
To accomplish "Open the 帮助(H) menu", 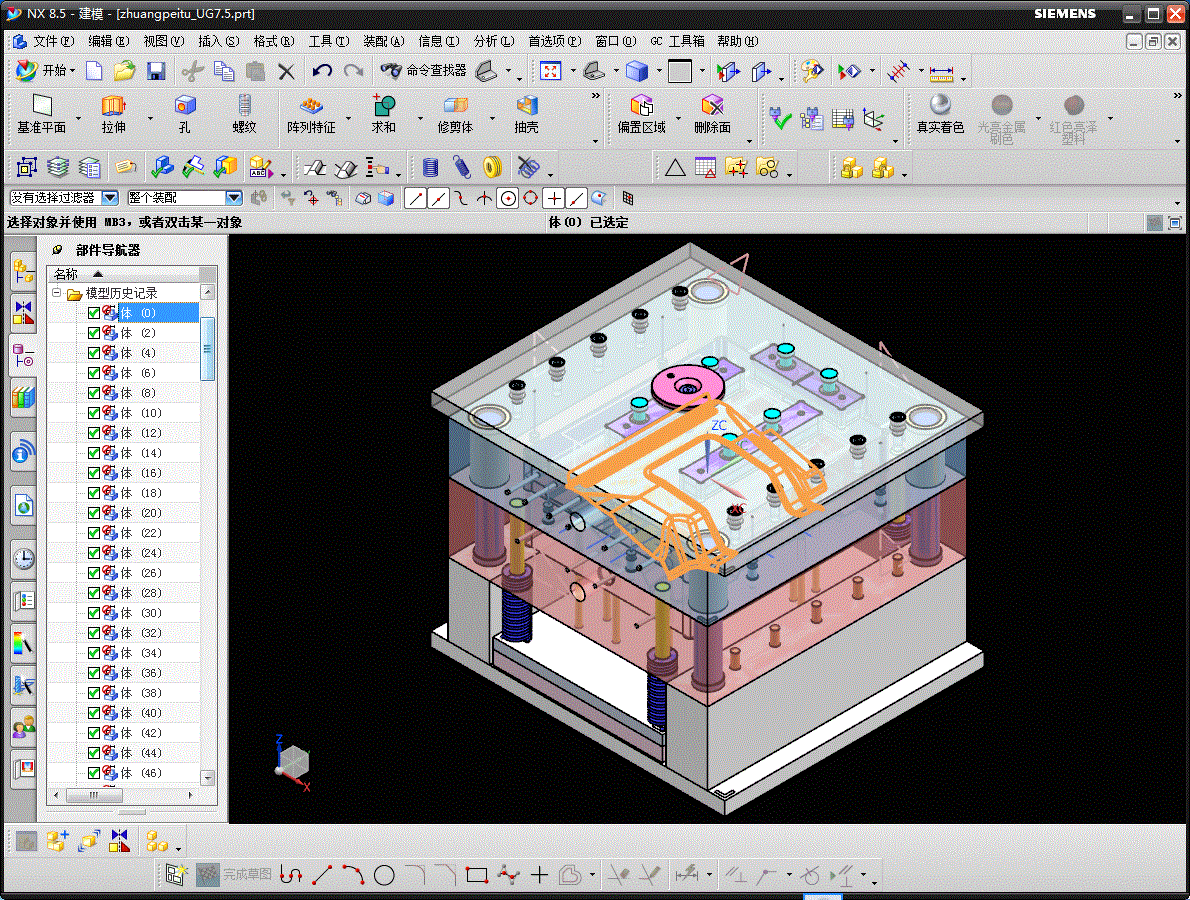I will [x=738, y=41].
